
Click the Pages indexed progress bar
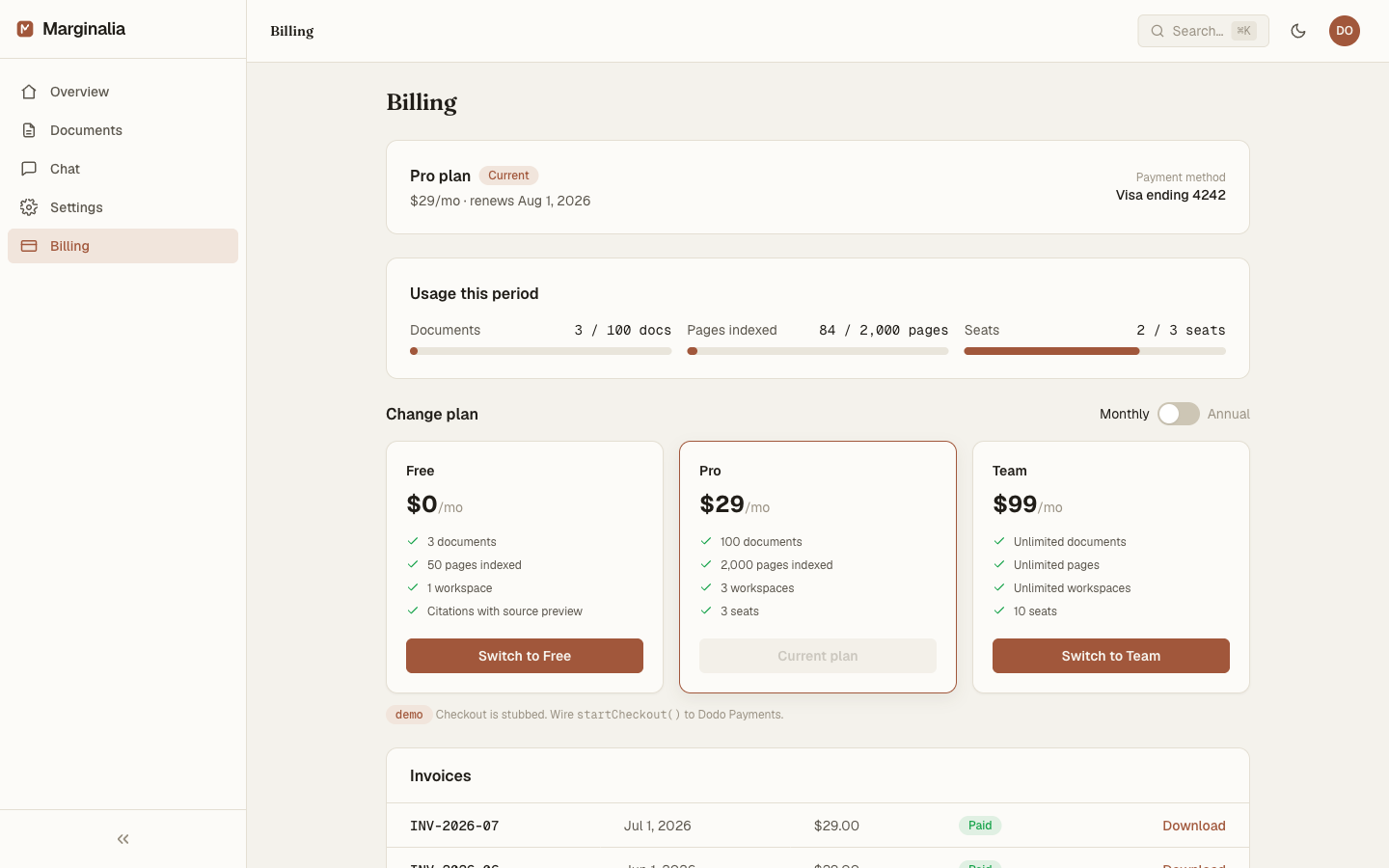(x=818, y=351)
